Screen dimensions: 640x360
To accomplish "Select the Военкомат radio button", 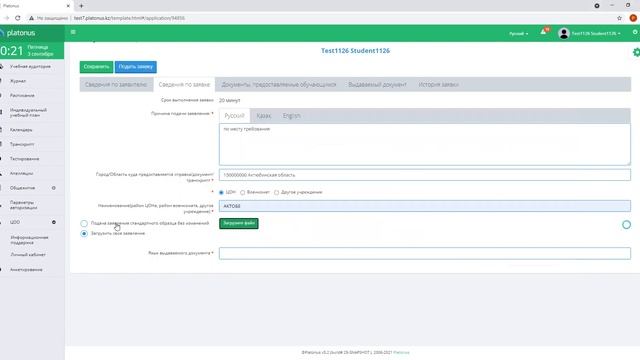I will pyautogui.click(x=242, y=192).
